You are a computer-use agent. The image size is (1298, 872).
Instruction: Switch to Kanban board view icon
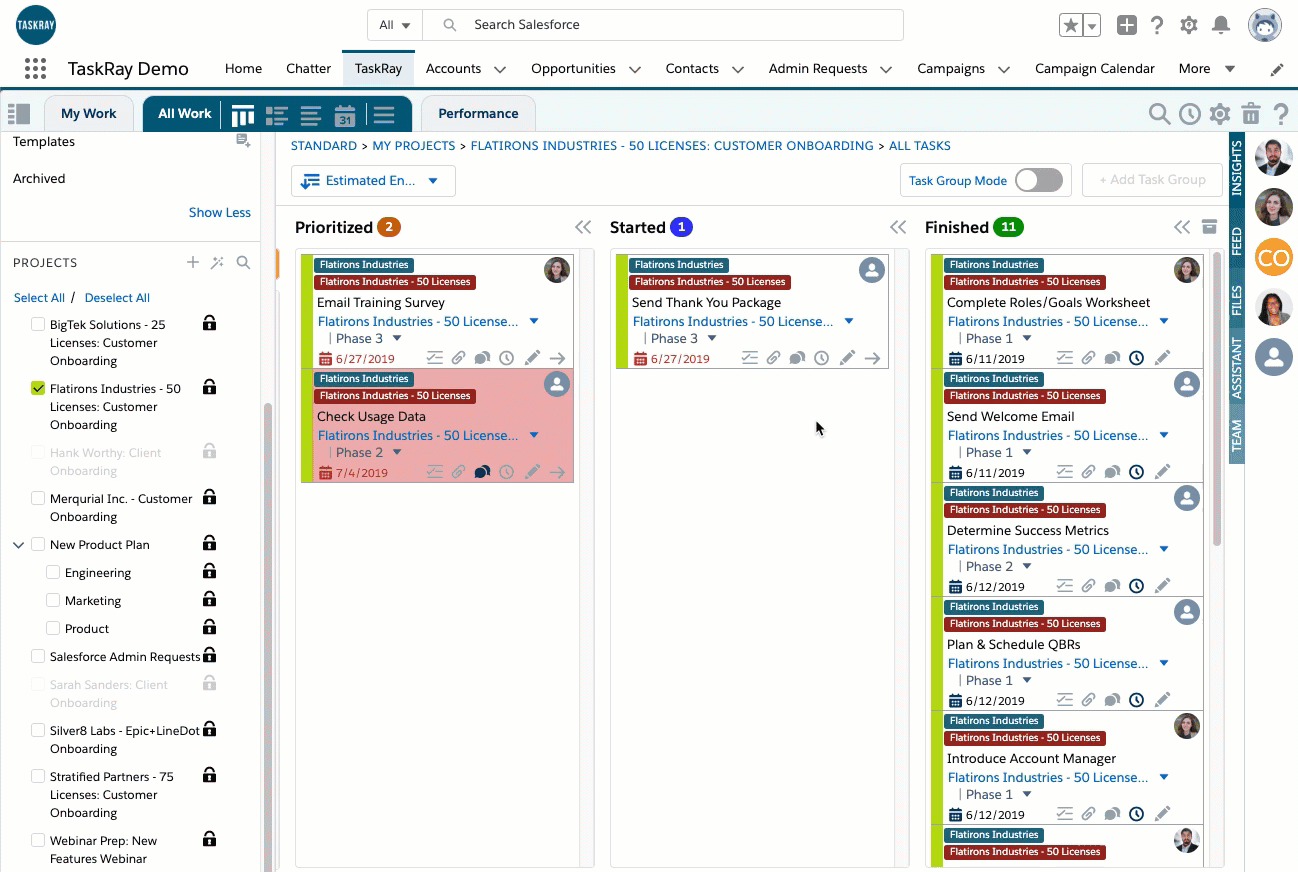pyautogui.click(x=243, y=114)
